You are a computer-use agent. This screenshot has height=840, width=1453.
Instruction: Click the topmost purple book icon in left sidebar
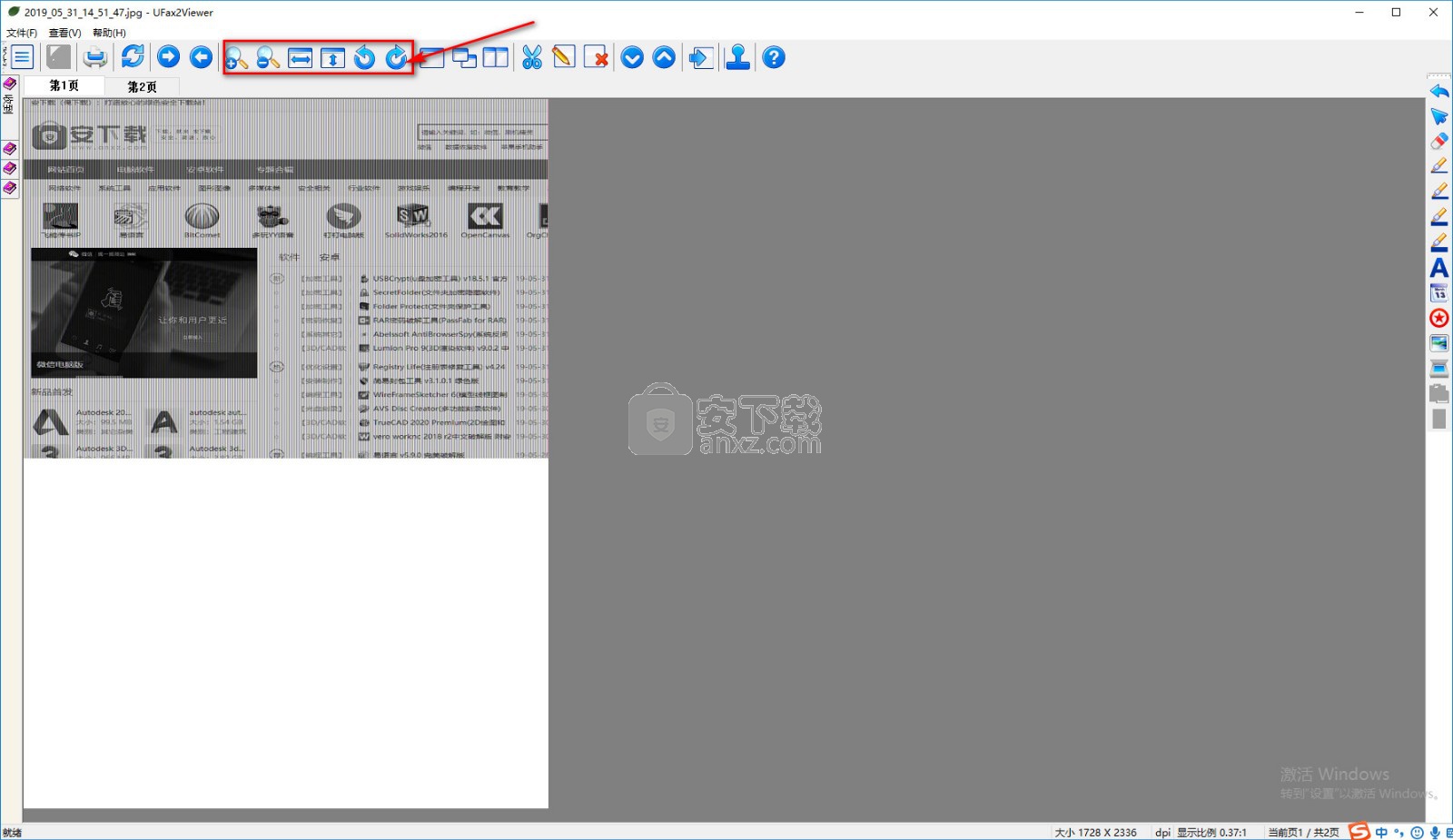(x=10, y=84)
